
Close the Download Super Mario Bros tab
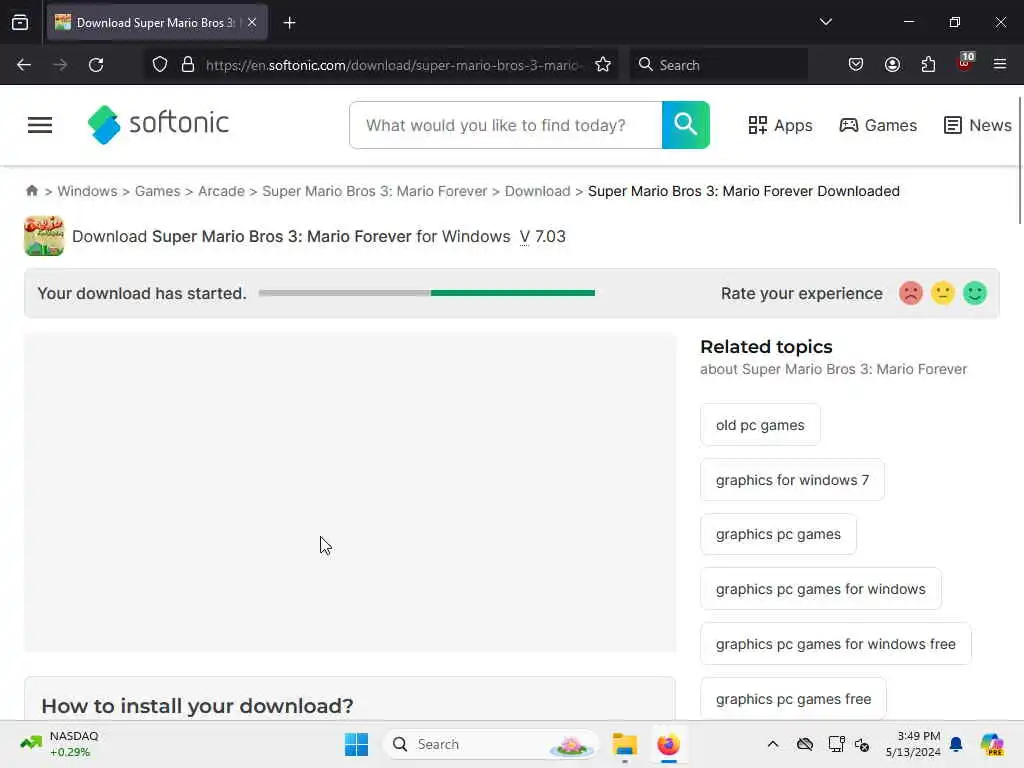pos(252,22)
